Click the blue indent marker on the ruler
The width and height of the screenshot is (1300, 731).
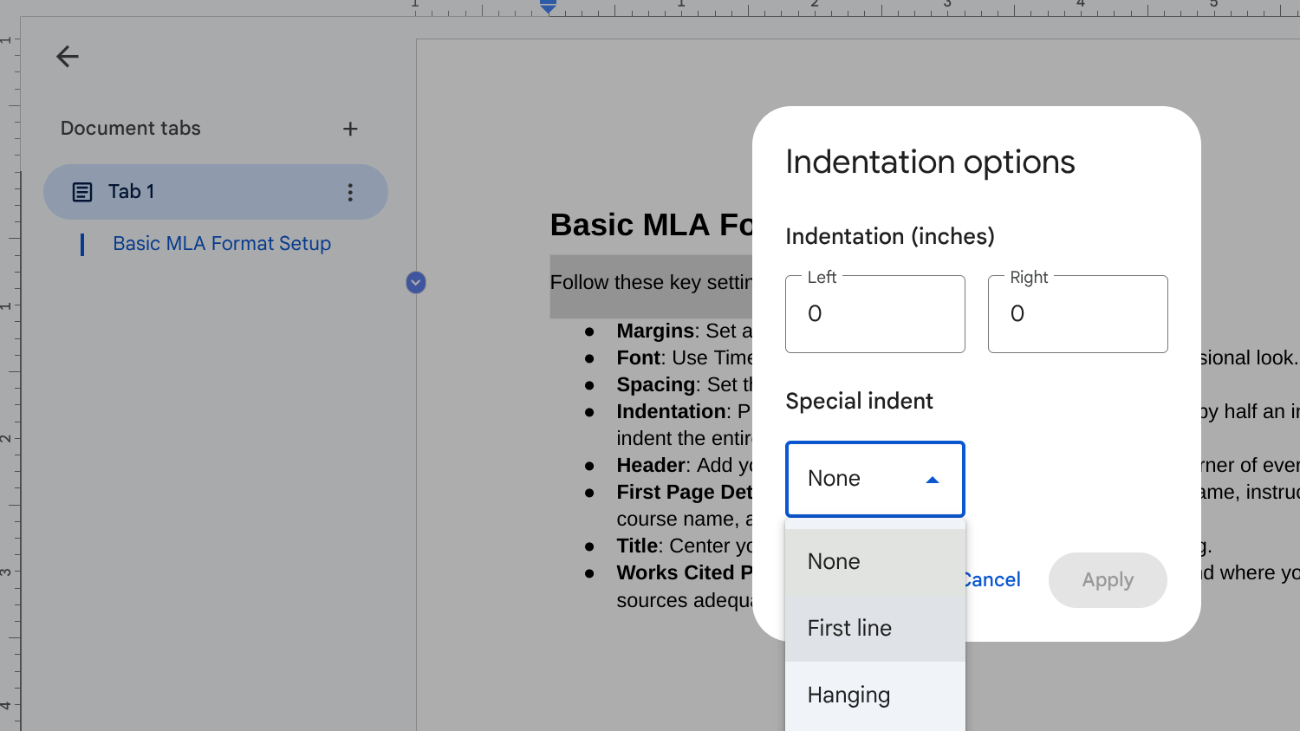[x=546, y=6]
